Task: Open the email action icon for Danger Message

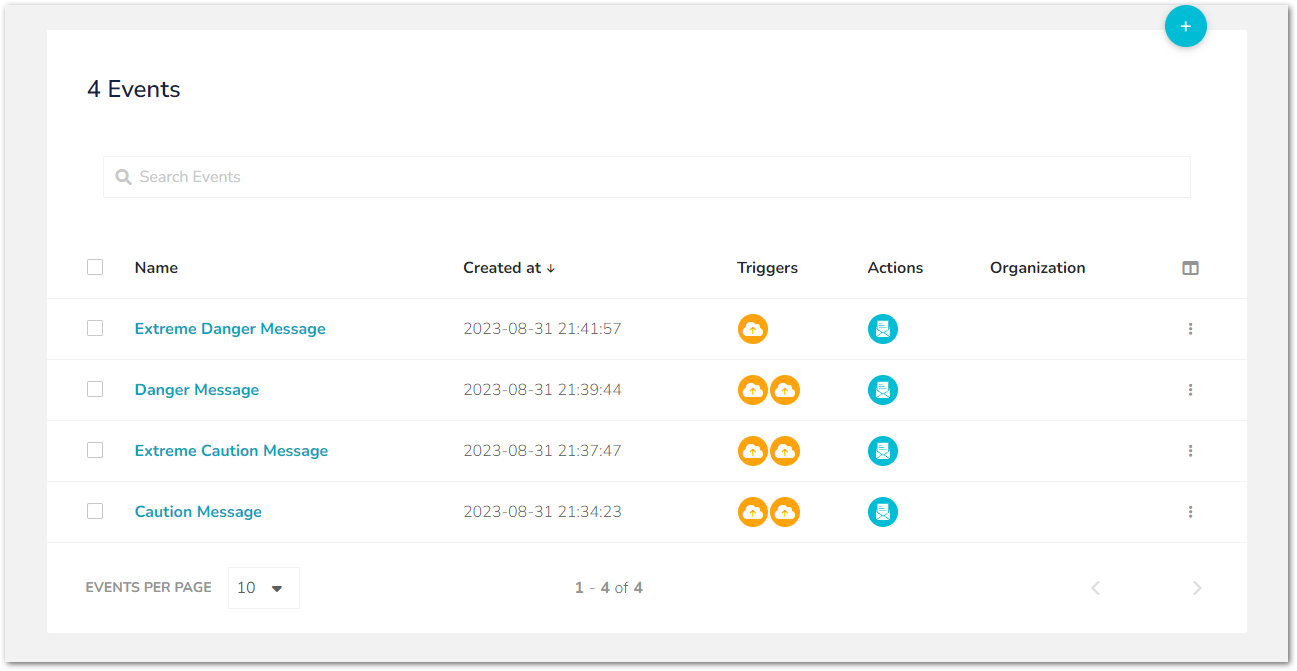Action: (x=883, y=389)
